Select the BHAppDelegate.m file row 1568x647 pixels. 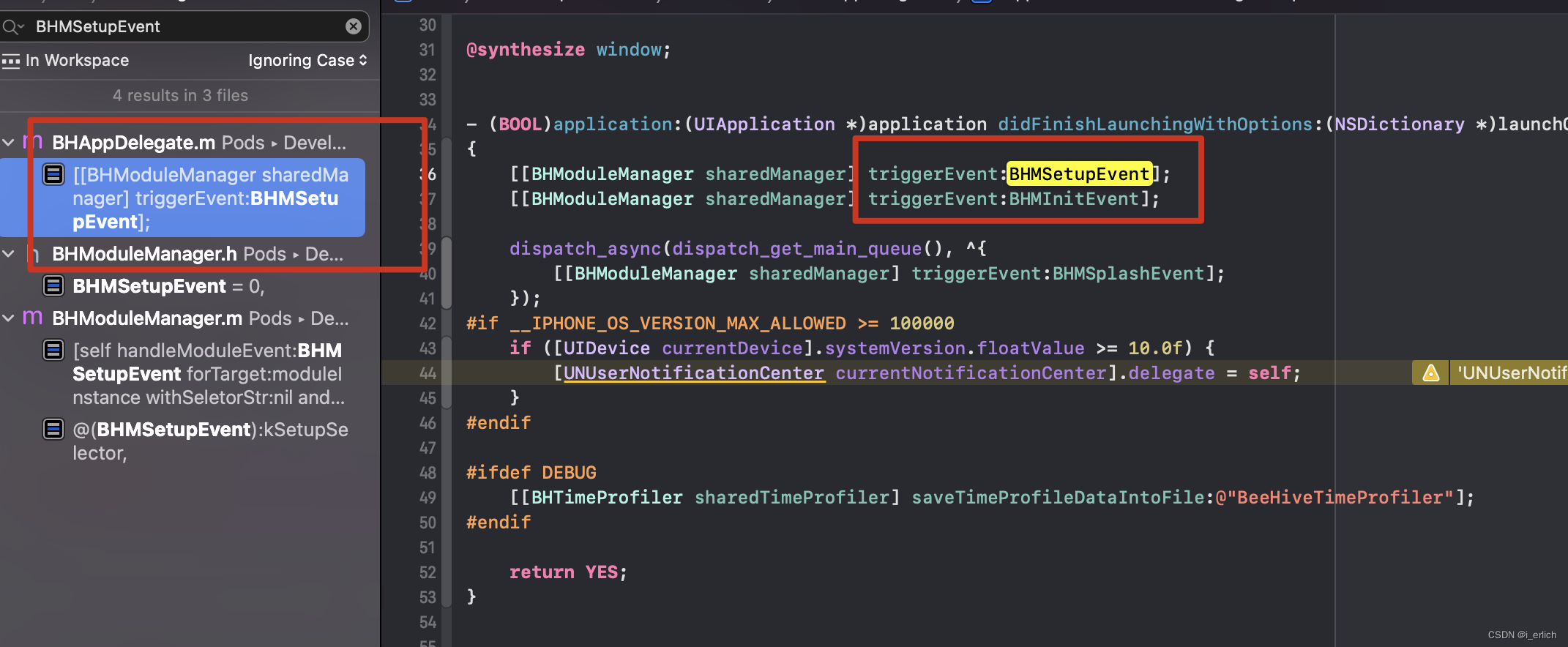click(190, 143)
